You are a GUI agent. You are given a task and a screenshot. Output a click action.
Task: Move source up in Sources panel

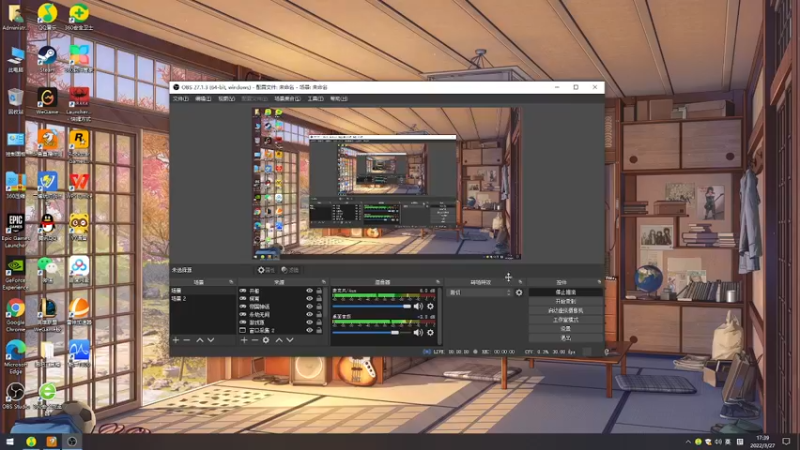pos(279,340)
